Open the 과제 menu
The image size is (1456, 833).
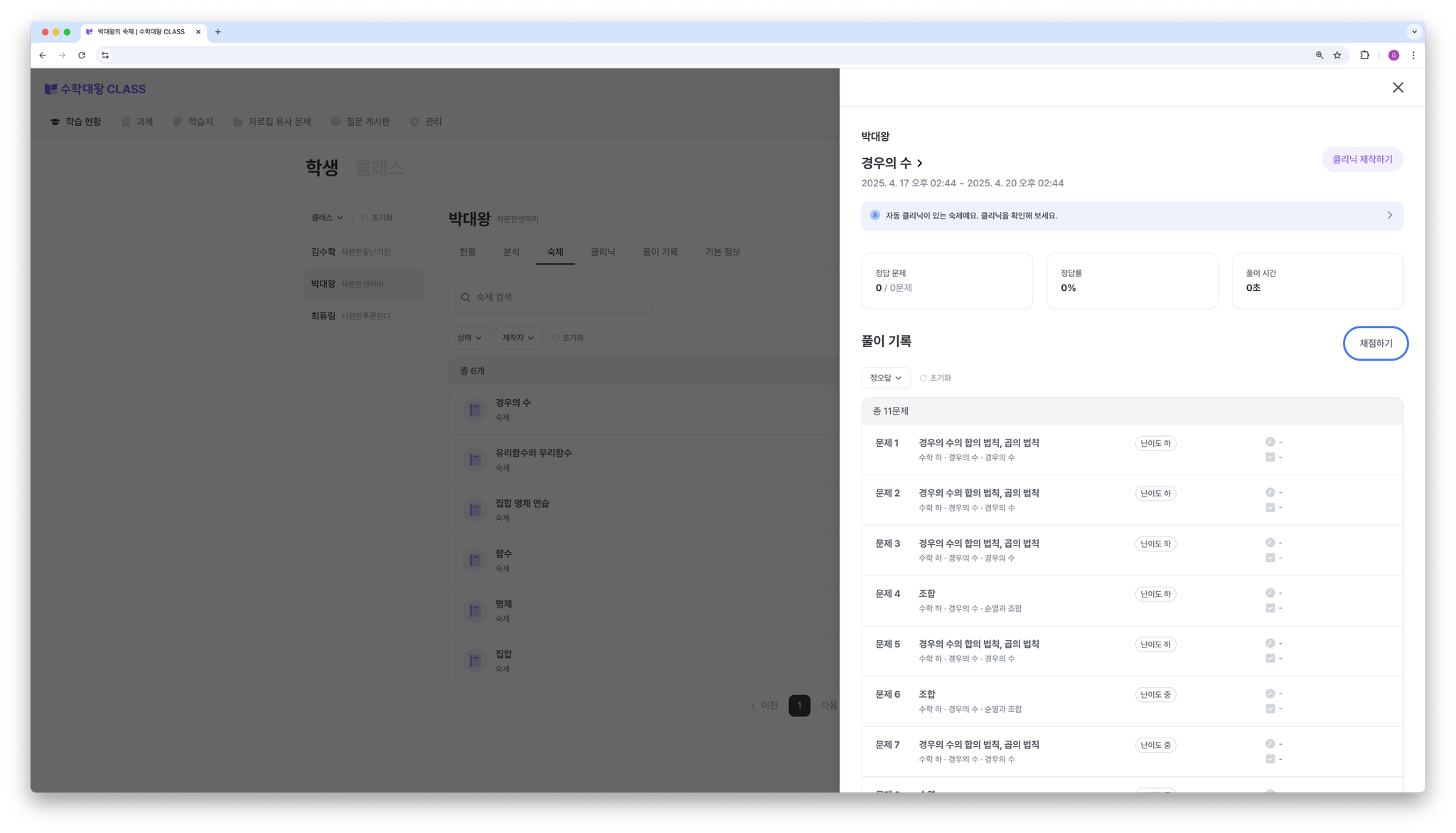click(137, 122)
